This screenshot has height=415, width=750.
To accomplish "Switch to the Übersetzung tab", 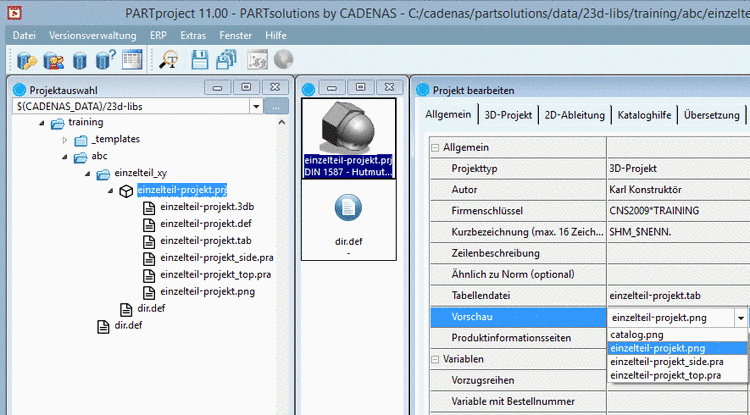I will pos(712,115).
